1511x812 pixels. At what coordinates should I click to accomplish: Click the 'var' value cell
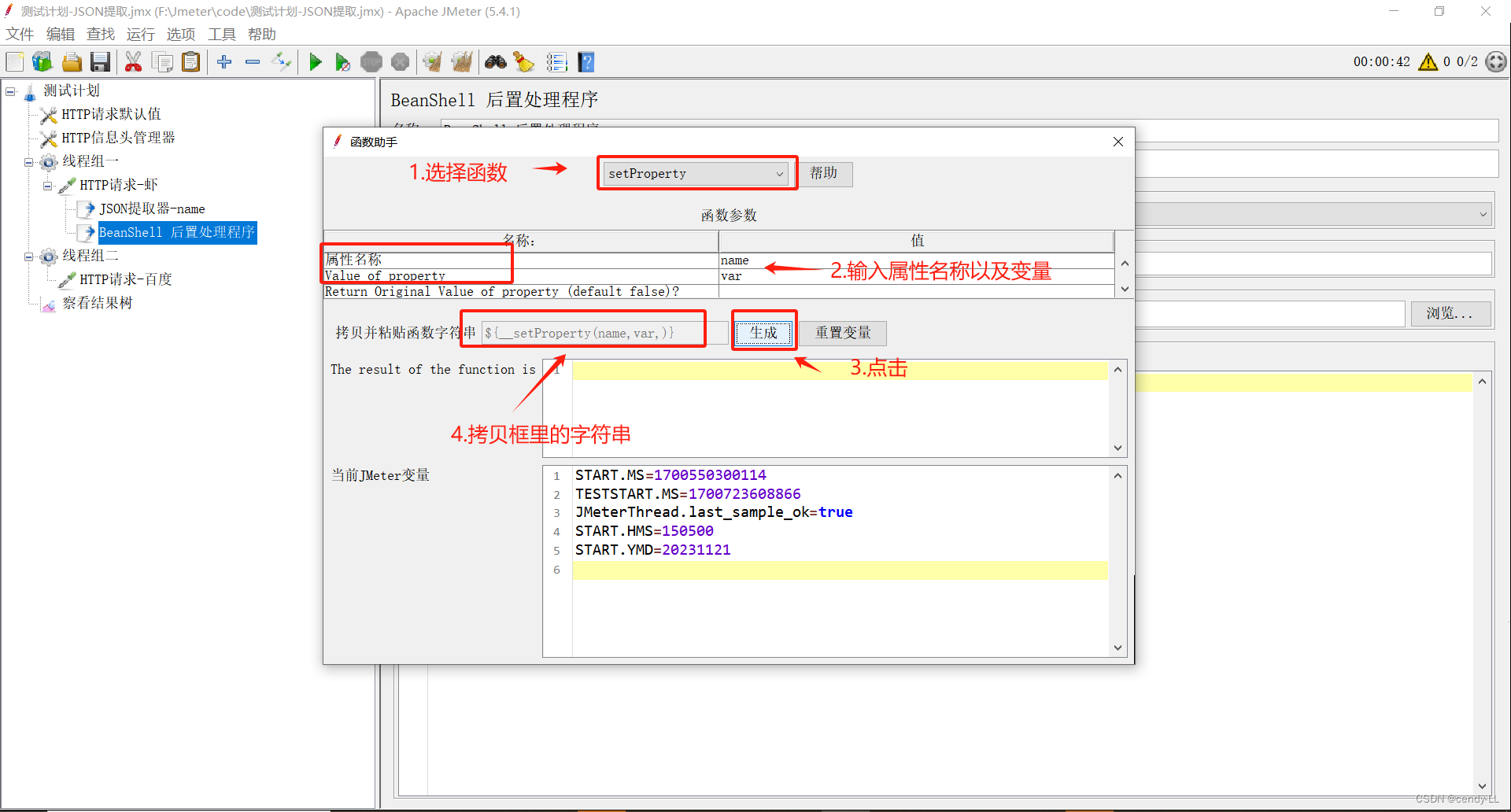[916, 276]
